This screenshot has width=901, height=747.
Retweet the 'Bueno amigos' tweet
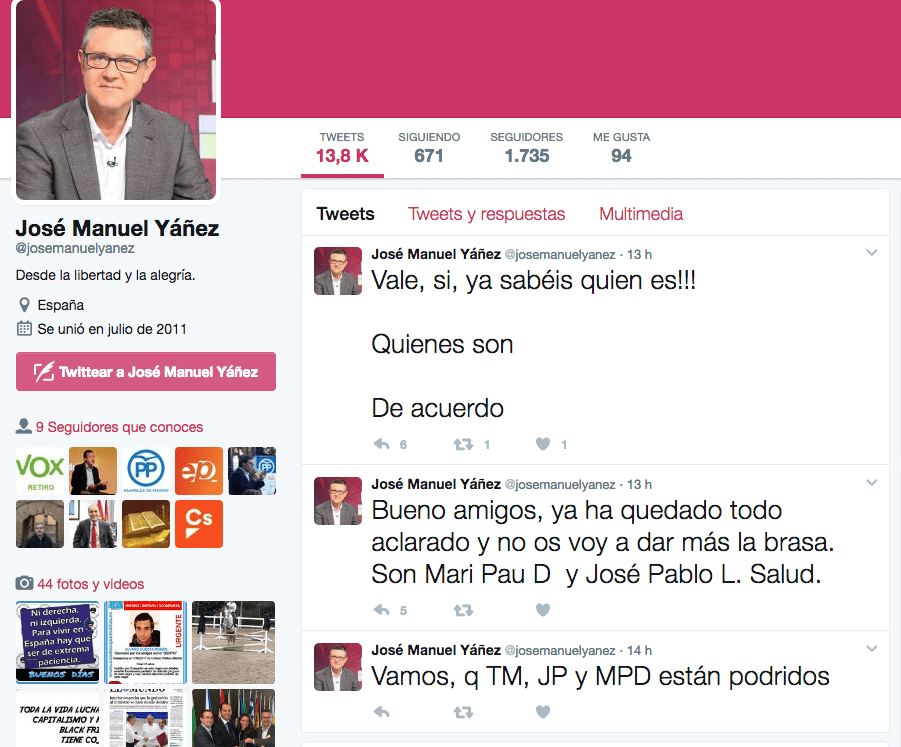(x=463, y=610)
